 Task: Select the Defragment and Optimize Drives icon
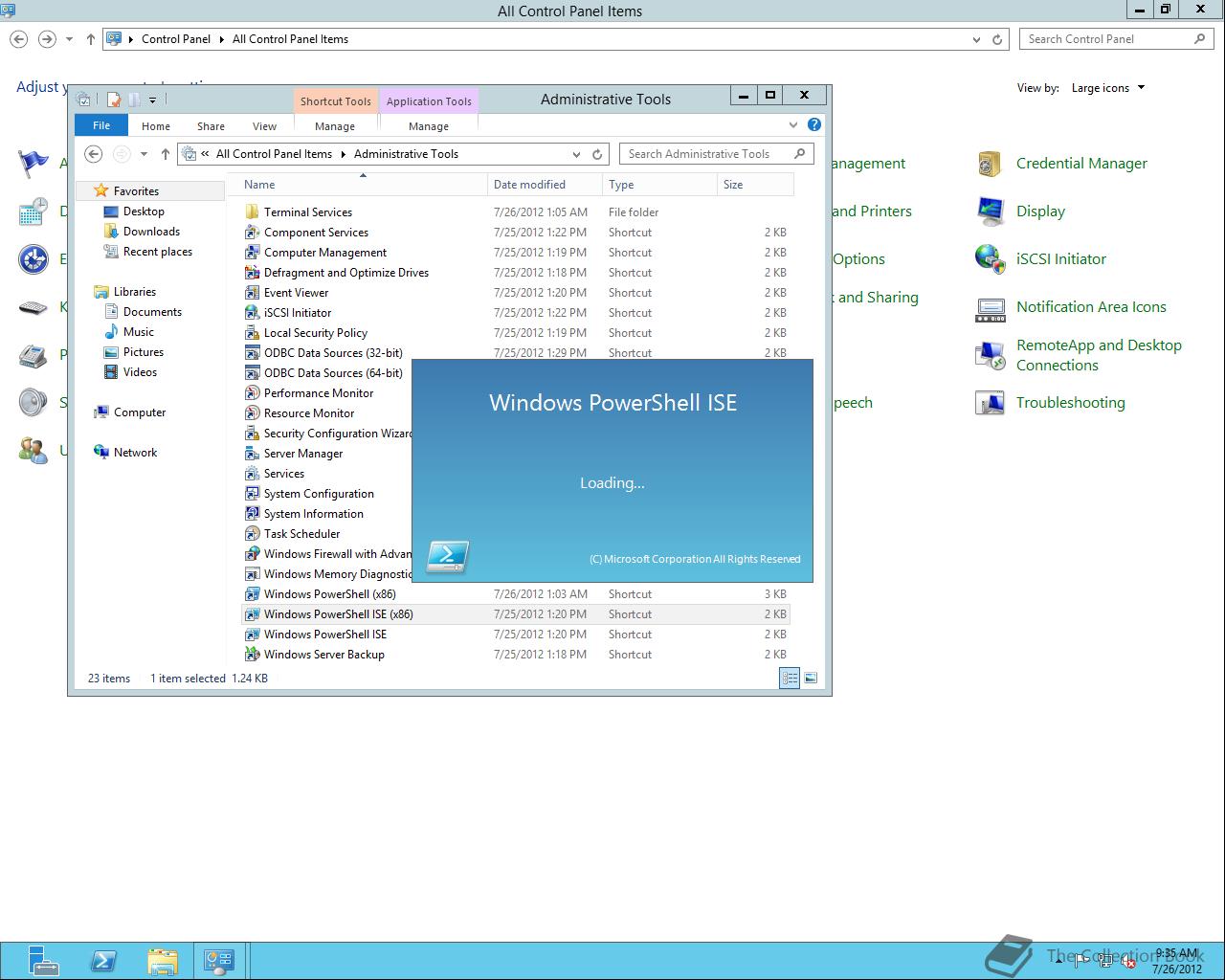pos(252,273)
